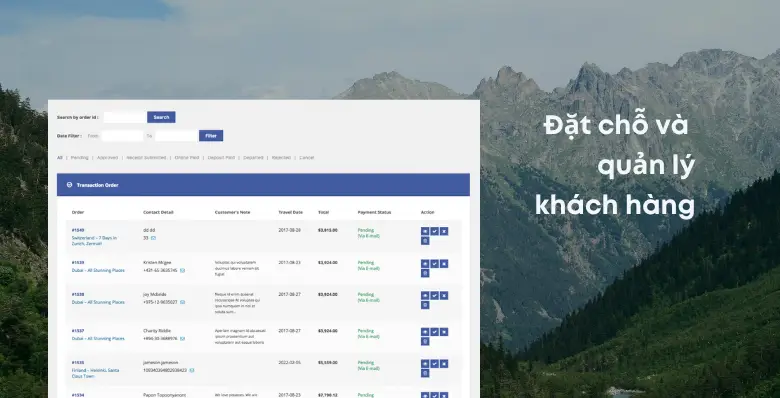This screenshot has height=398, width=780.
Task: Delete order #1538 with trash icon
Action: point(425,305)
